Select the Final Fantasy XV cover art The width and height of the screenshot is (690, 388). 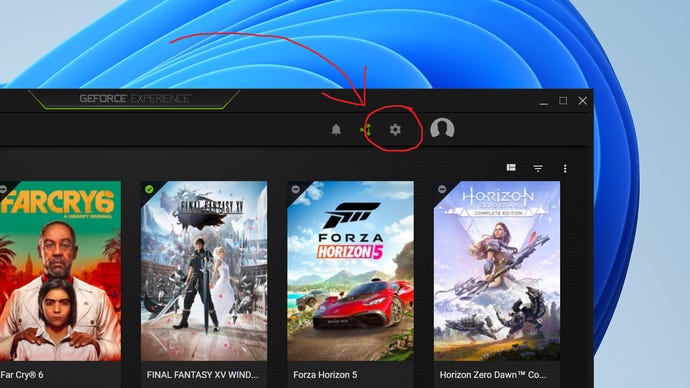pyautogui.click(x=204, y=271)
